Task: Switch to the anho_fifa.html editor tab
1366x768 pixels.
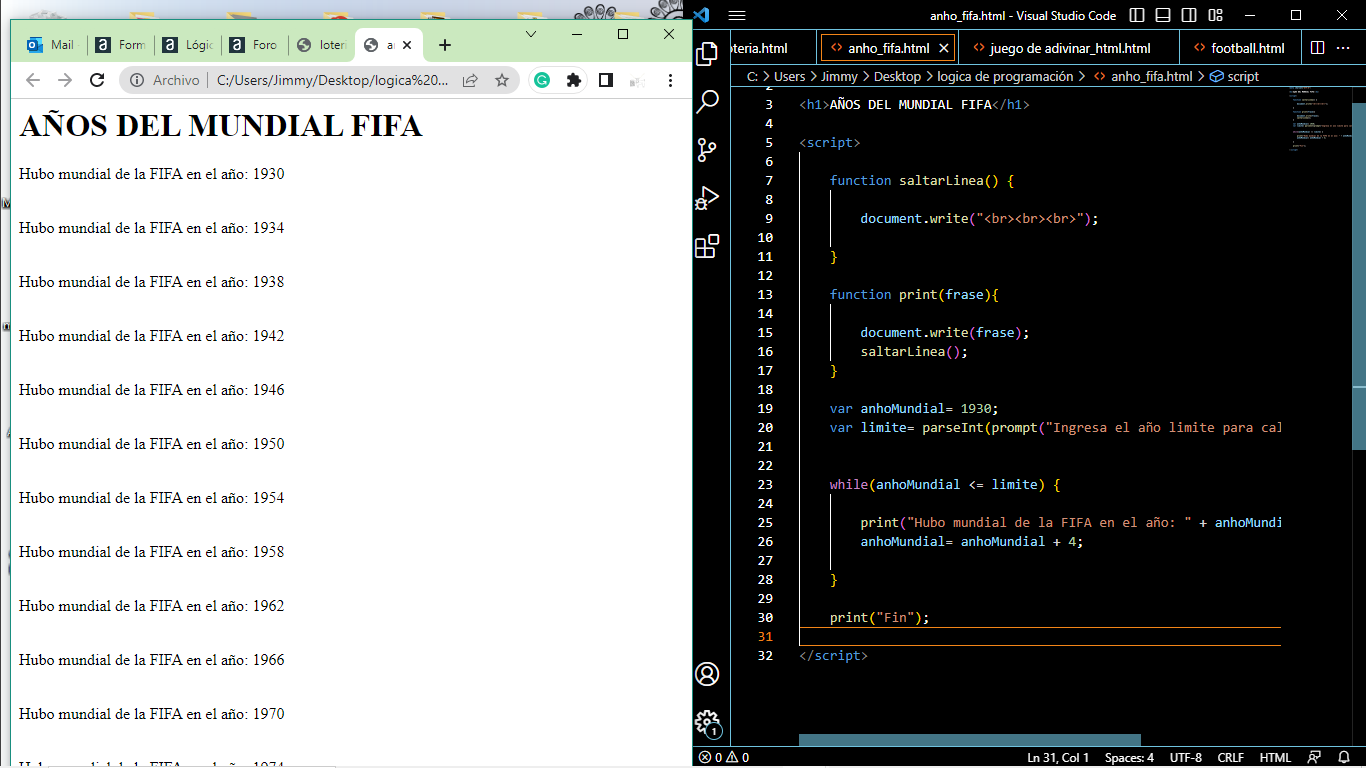Action: point(887,48)
